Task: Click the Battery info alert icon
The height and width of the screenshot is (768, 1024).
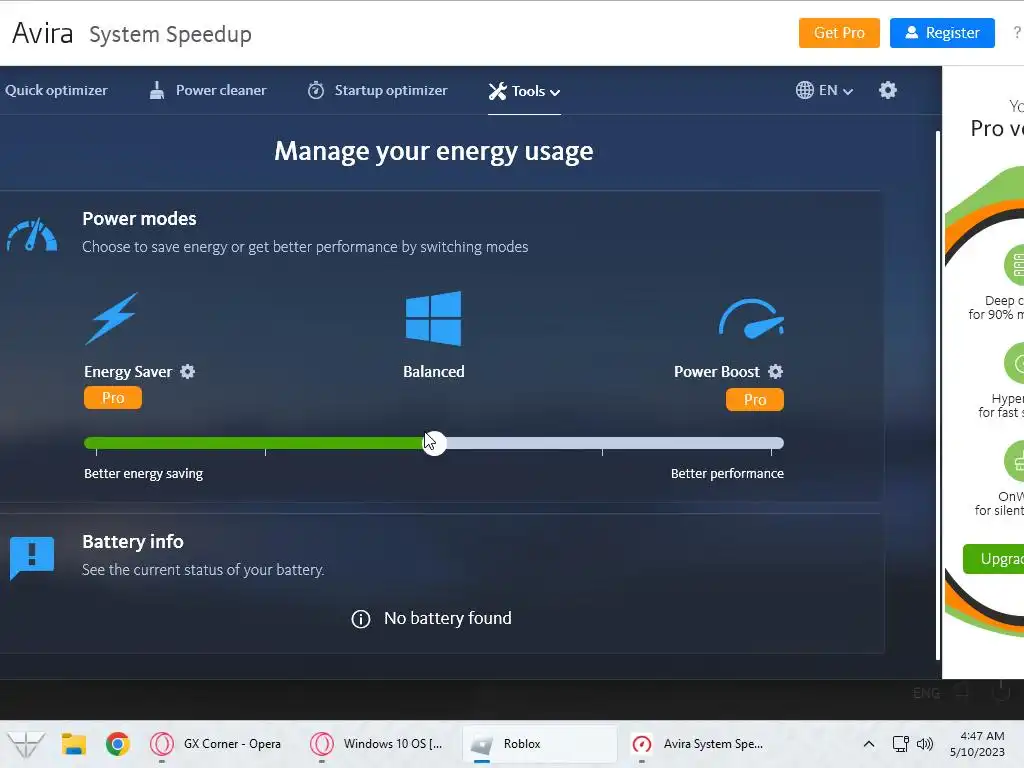Action: (x=32, y=557)
